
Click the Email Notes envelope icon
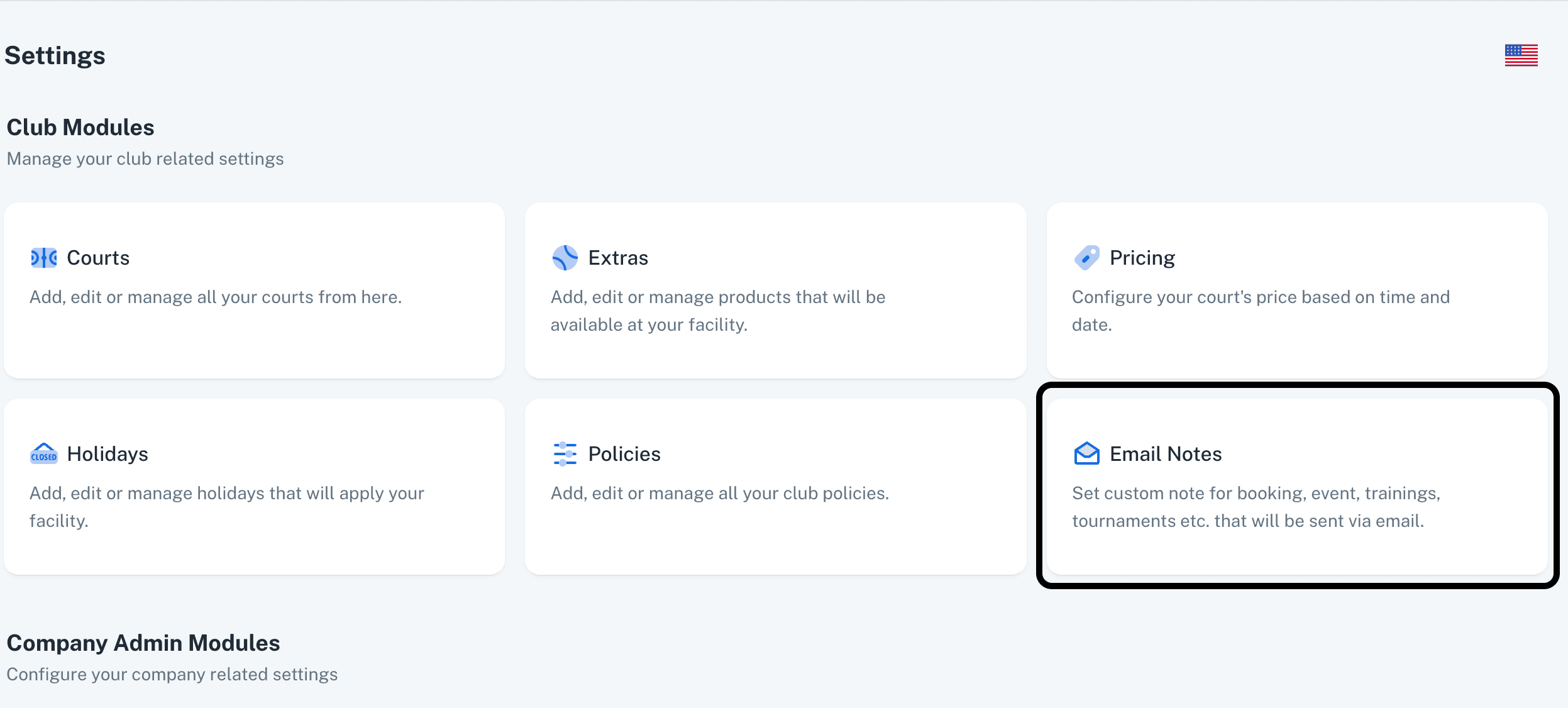click(1086, 454)
